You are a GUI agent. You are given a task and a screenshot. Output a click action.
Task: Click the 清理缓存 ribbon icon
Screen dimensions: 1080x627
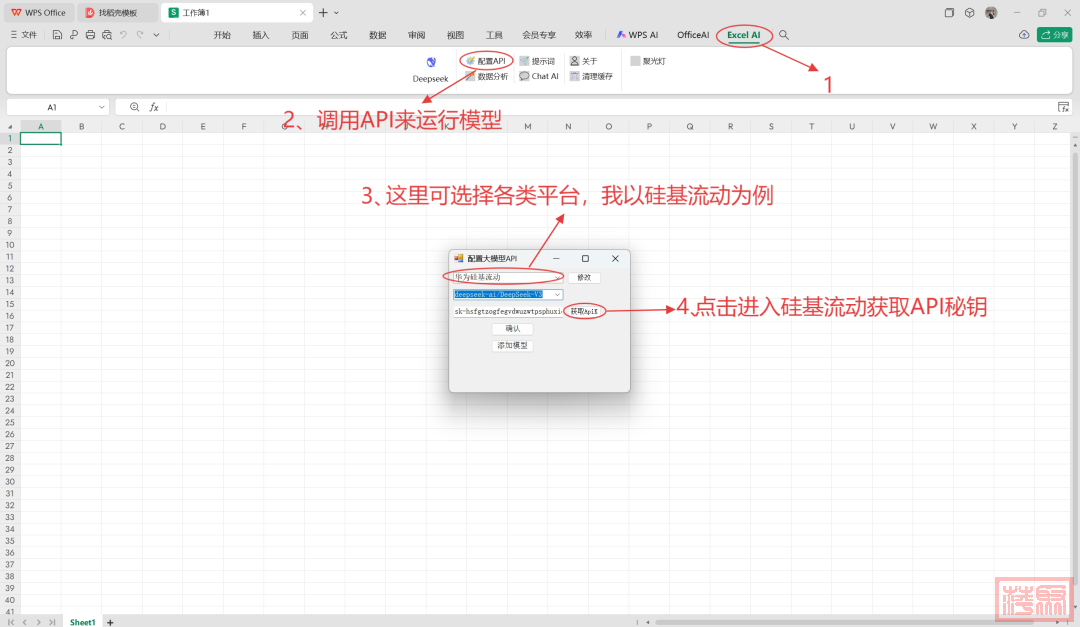click(x=591, y=76)
